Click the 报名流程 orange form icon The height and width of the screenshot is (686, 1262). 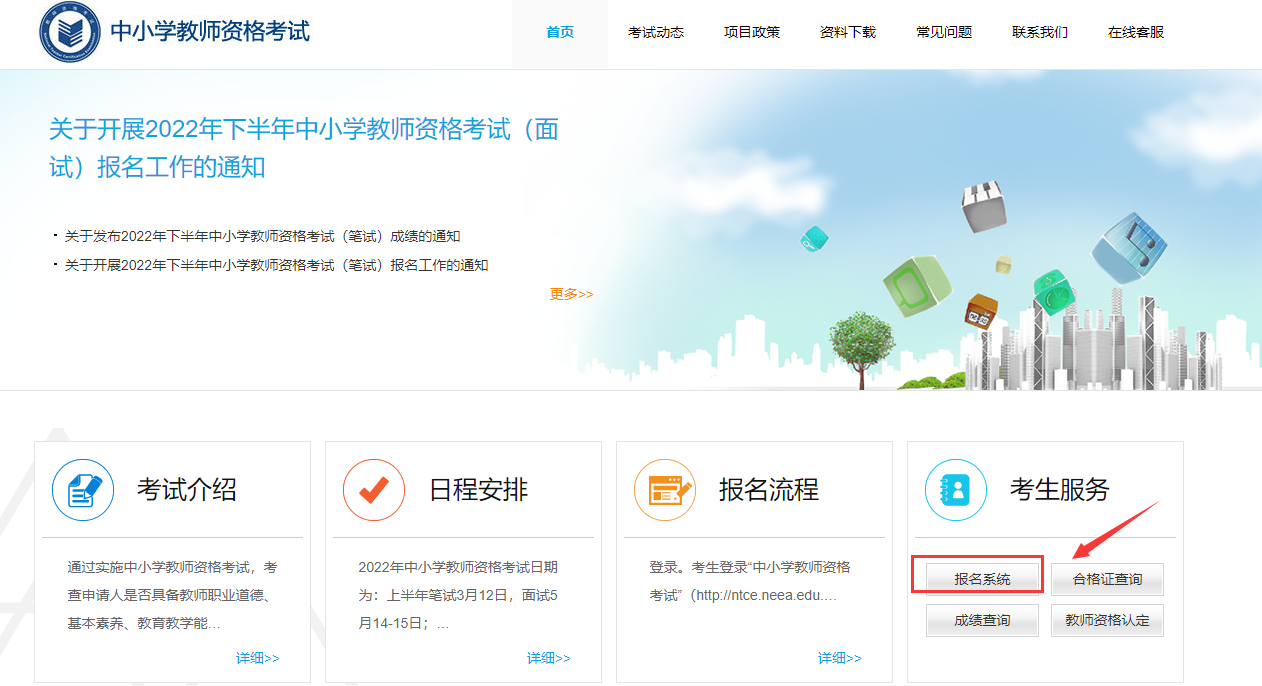(664, 490)
